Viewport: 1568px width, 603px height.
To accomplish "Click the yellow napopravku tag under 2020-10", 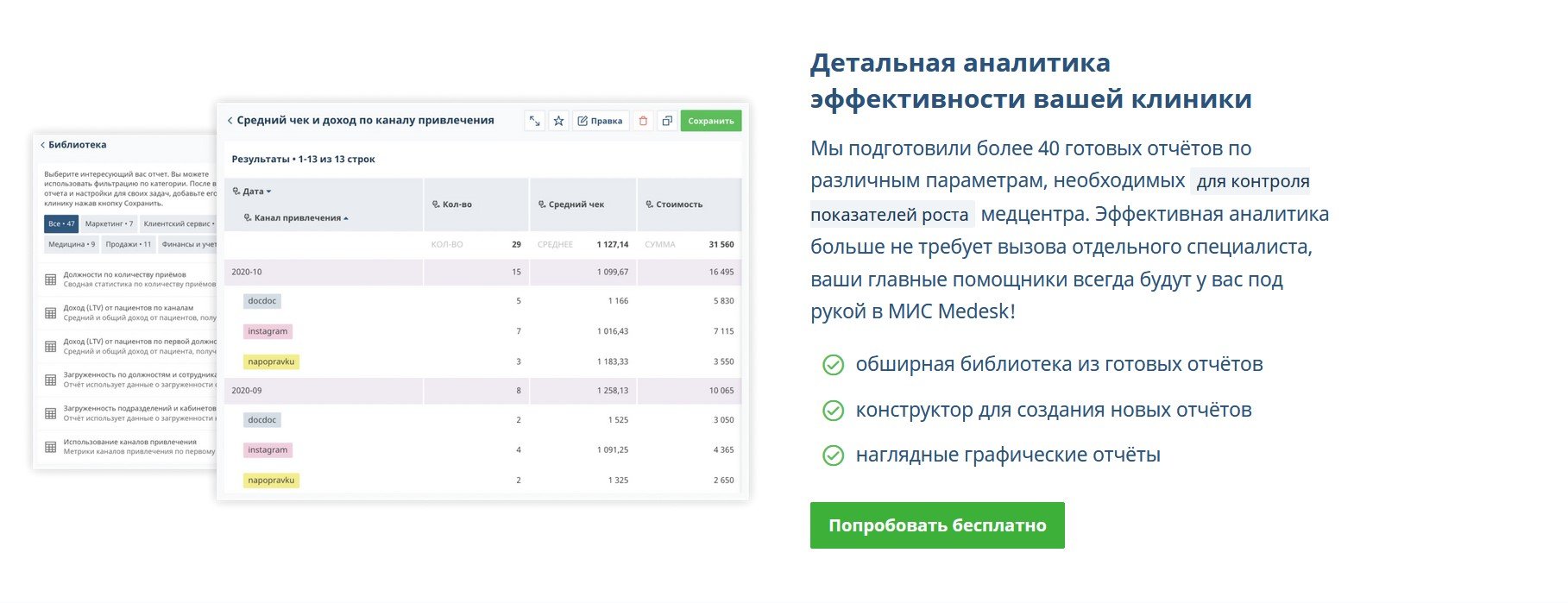I will pyautogui.click(x=271, y=362).
